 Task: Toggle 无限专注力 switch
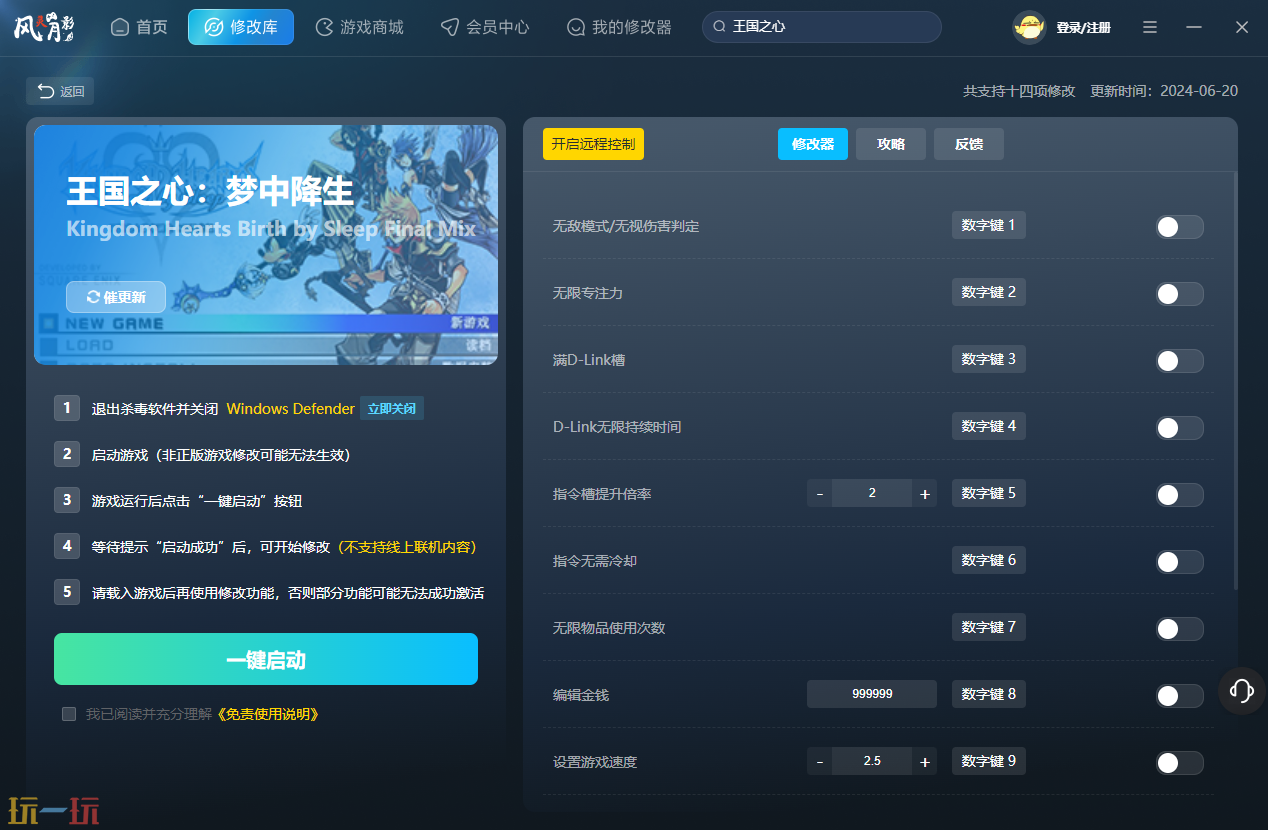click(x=1179, y=294)
